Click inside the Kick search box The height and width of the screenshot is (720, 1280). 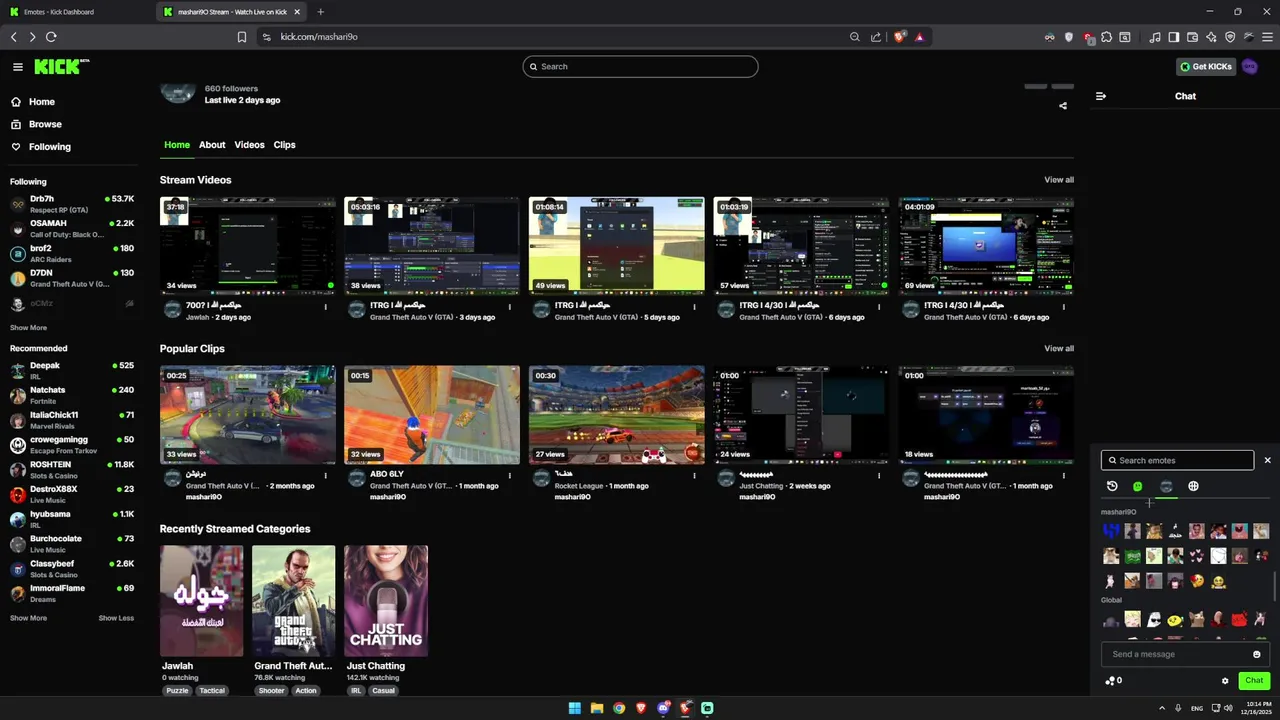coord(640,67)
